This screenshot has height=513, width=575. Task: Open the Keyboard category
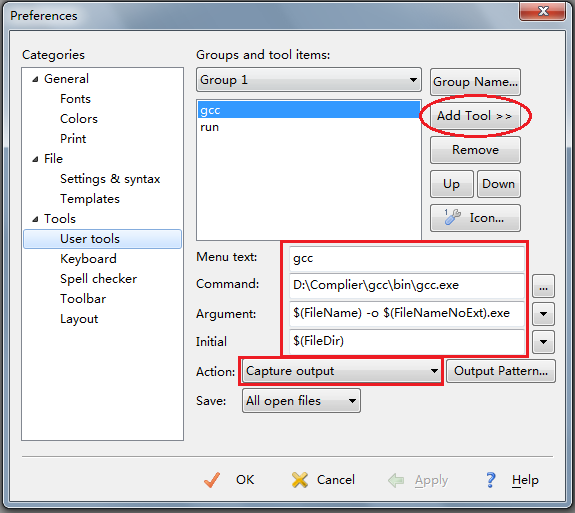click(88, 259)
